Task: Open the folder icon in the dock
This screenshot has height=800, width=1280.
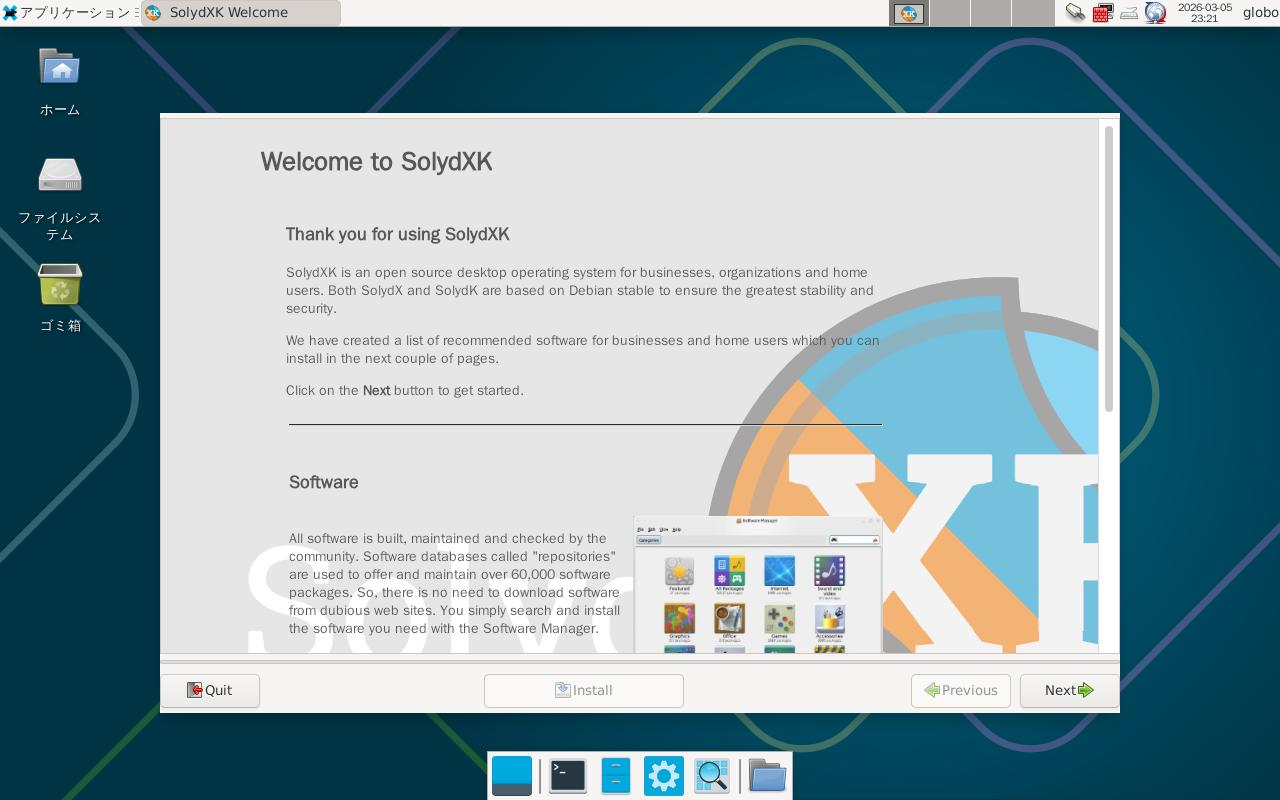Action: 767,776
